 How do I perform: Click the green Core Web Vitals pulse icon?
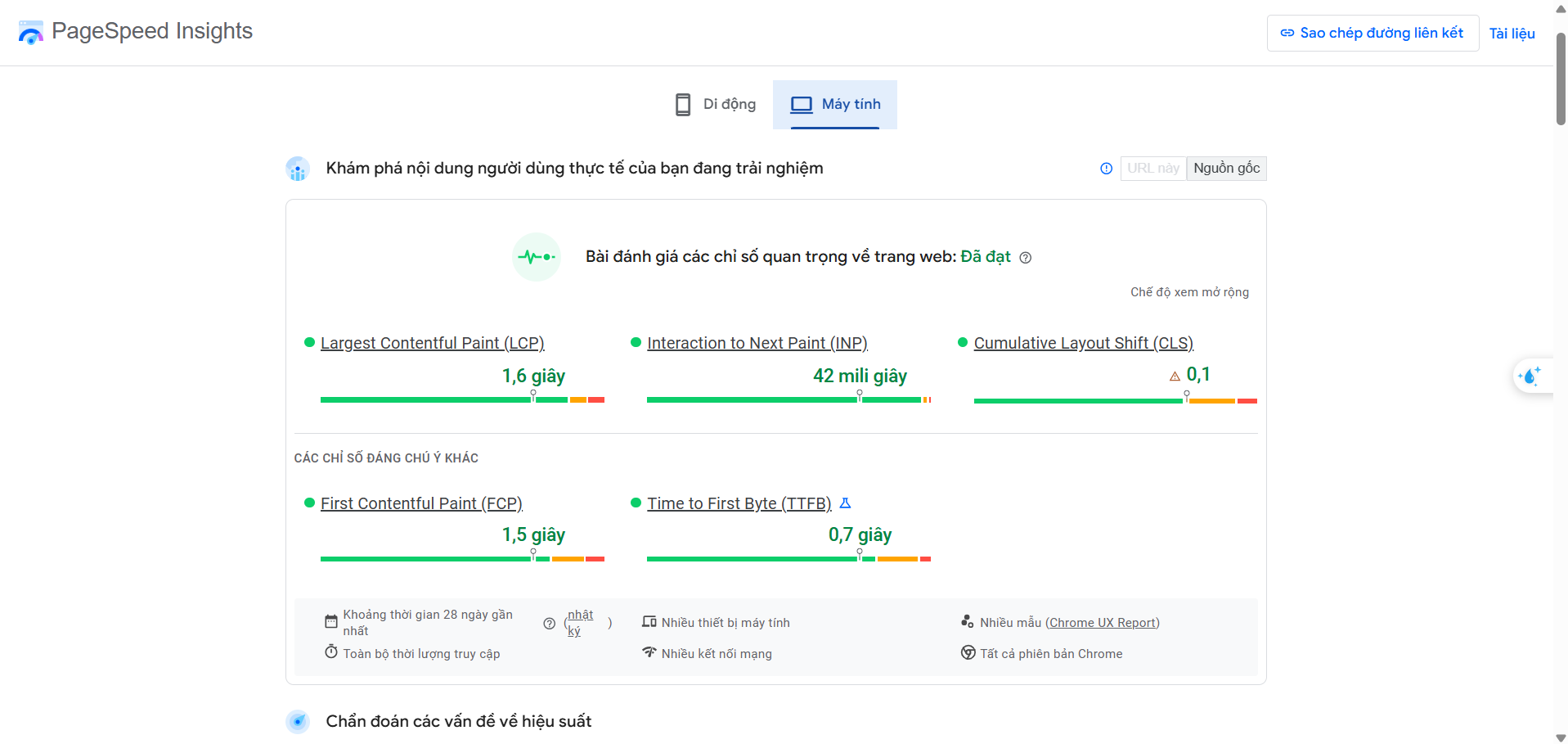pyautogui.click(x=536, y=256)
